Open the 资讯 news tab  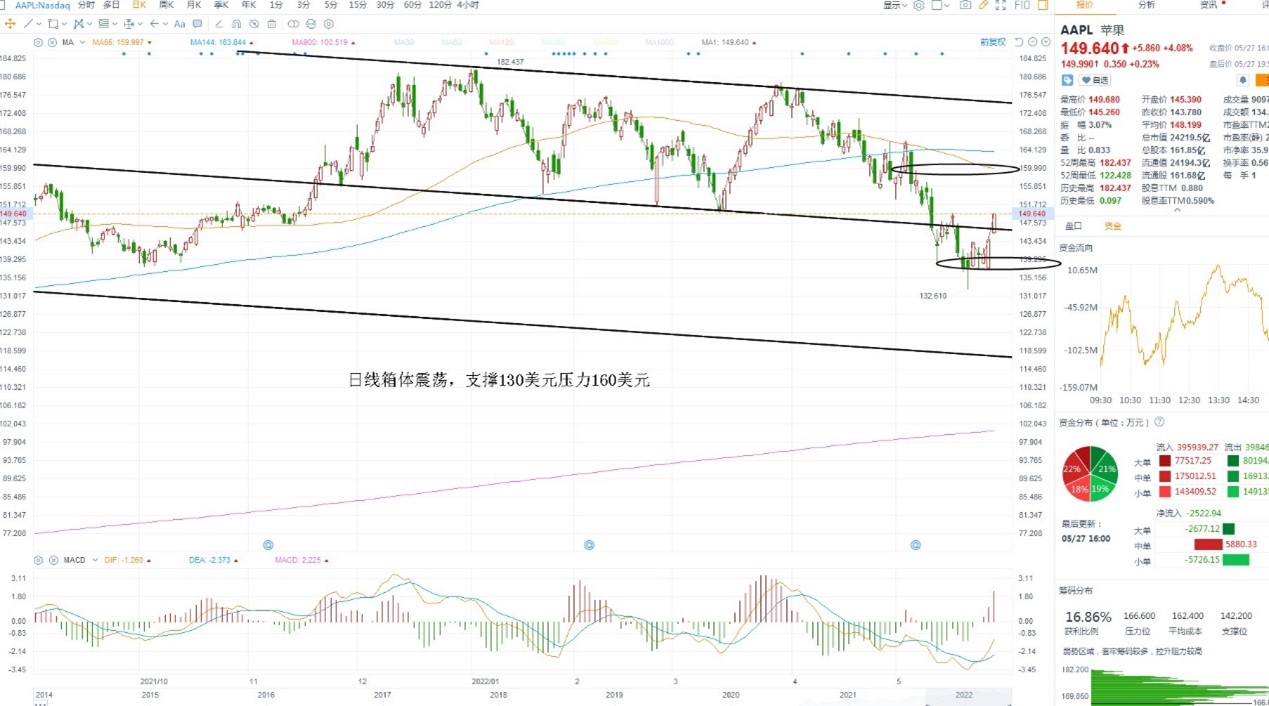point(1209,5)
